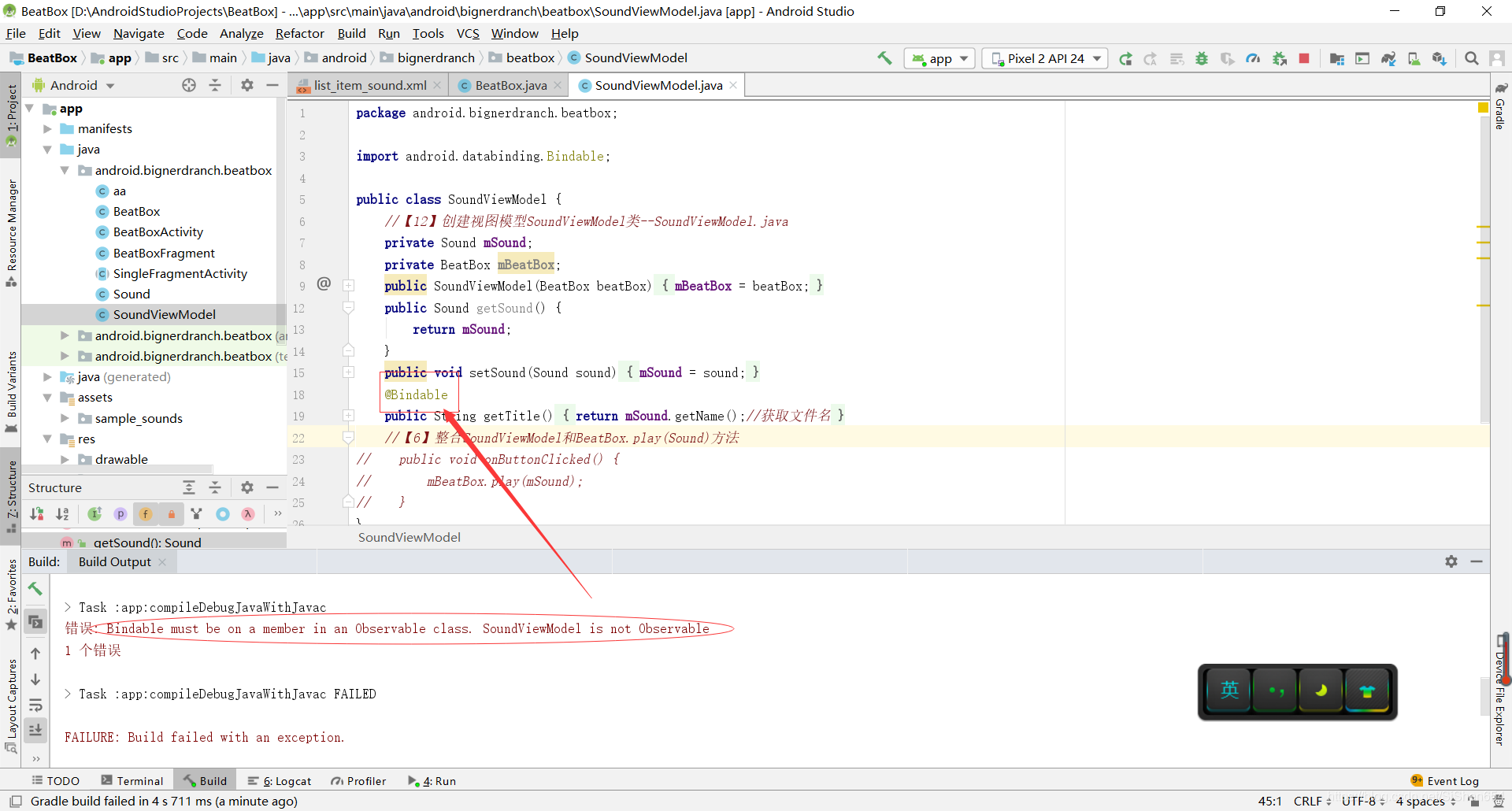The width and height of the screenshot is (1512, 811).
Task: Open Project Structure from the toolbar
Action: point(1336,58)
